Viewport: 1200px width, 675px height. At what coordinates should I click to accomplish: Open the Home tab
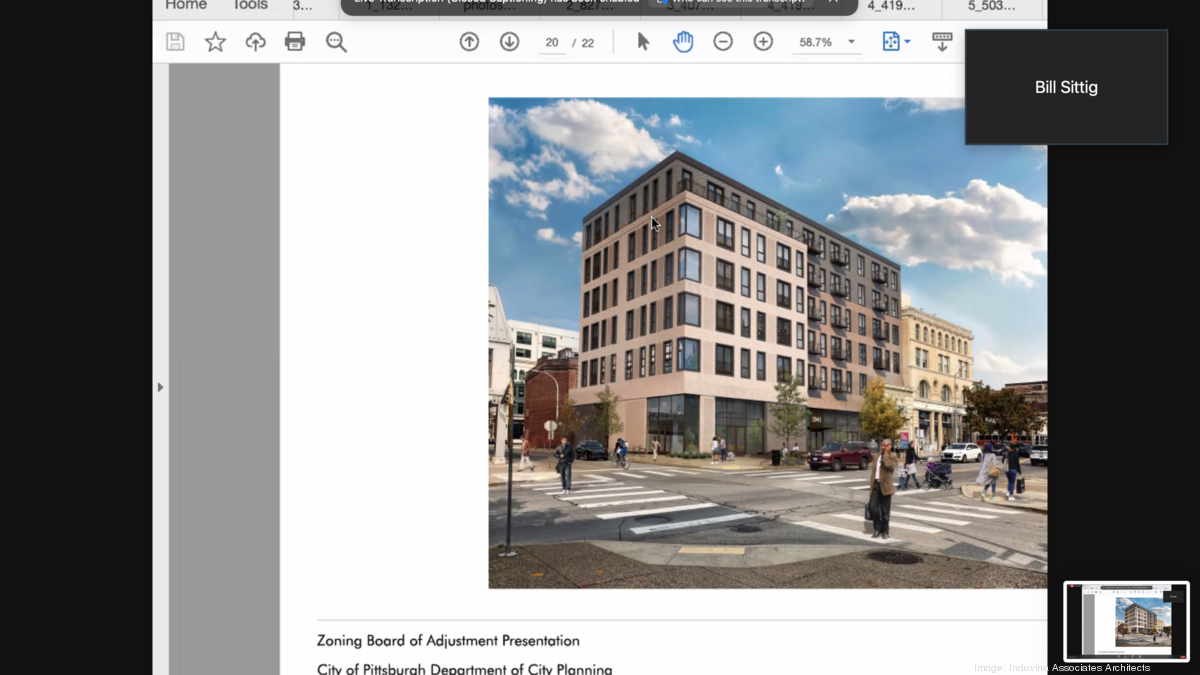pos(186,6)
